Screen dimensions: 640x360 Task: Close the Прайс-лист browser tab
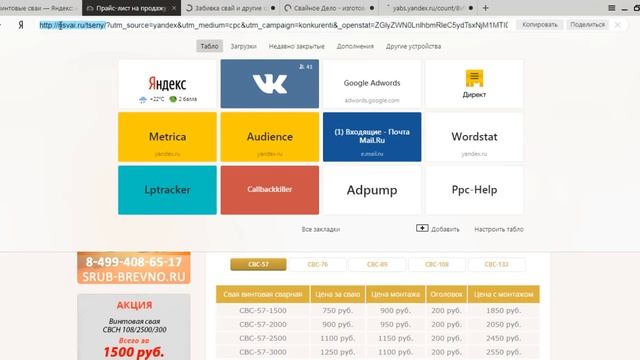[174, 8]
